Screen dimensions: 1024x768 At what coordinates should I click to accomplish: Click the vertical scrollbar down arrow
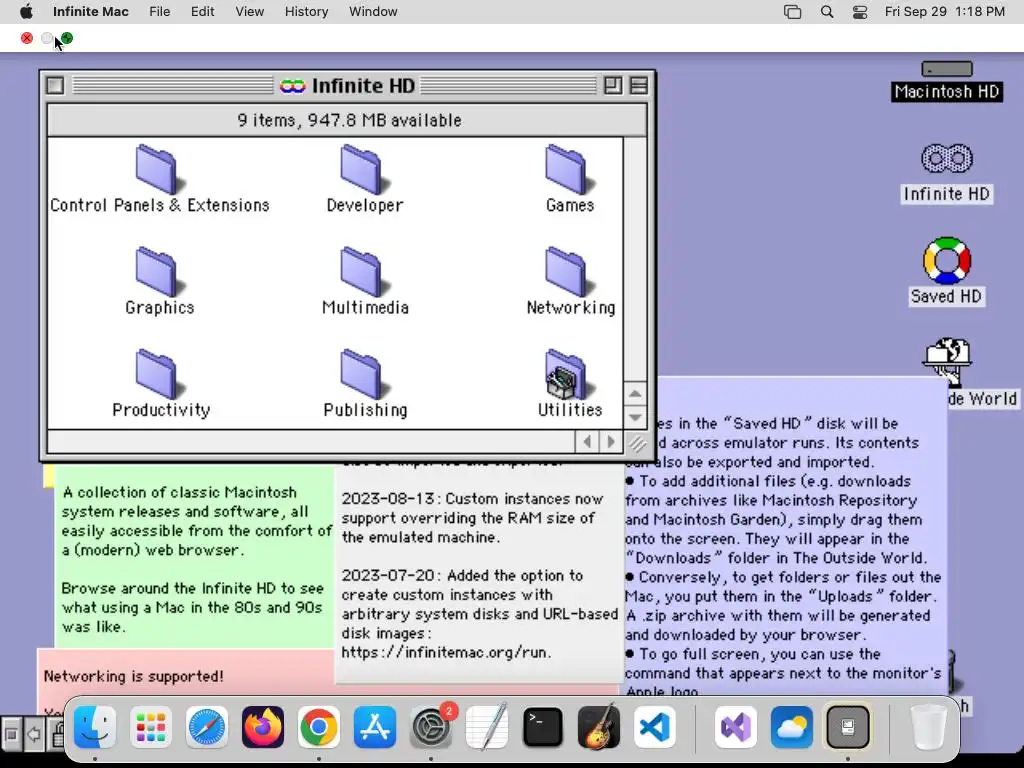[635, 417]
